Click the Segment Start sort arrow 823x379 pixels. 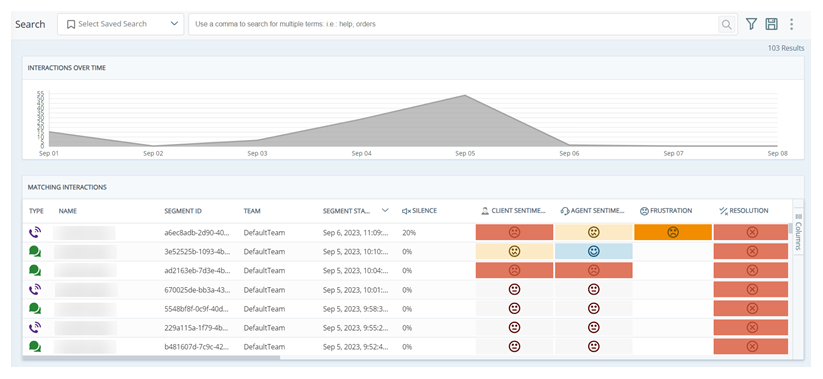coord(385,210)
